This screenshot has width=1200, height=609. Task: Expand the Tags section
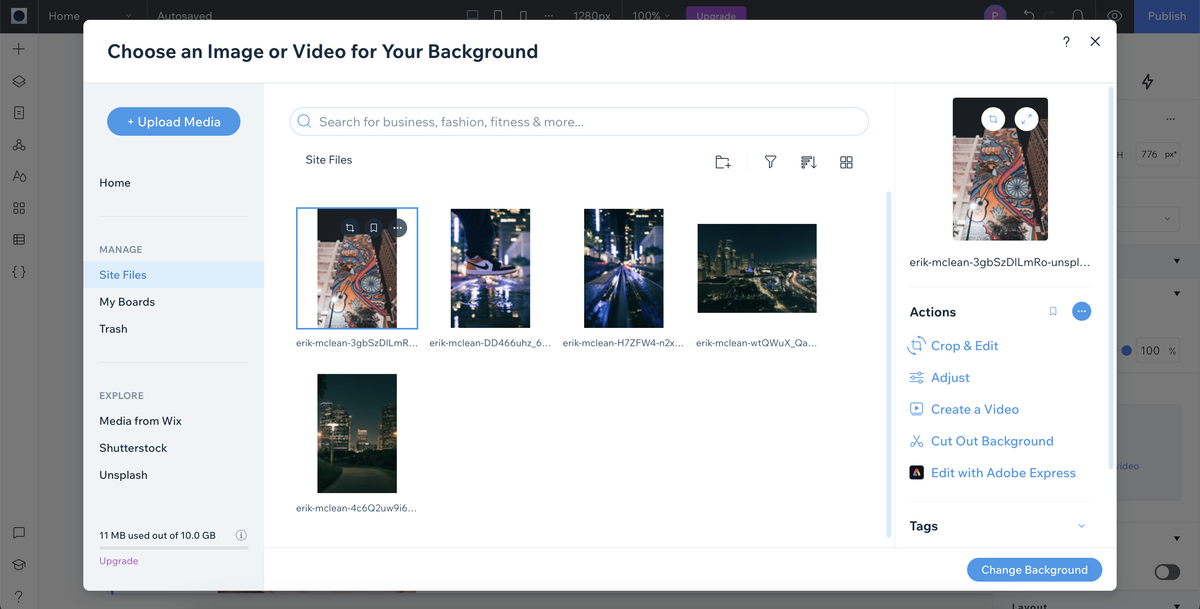(1080, 525)
